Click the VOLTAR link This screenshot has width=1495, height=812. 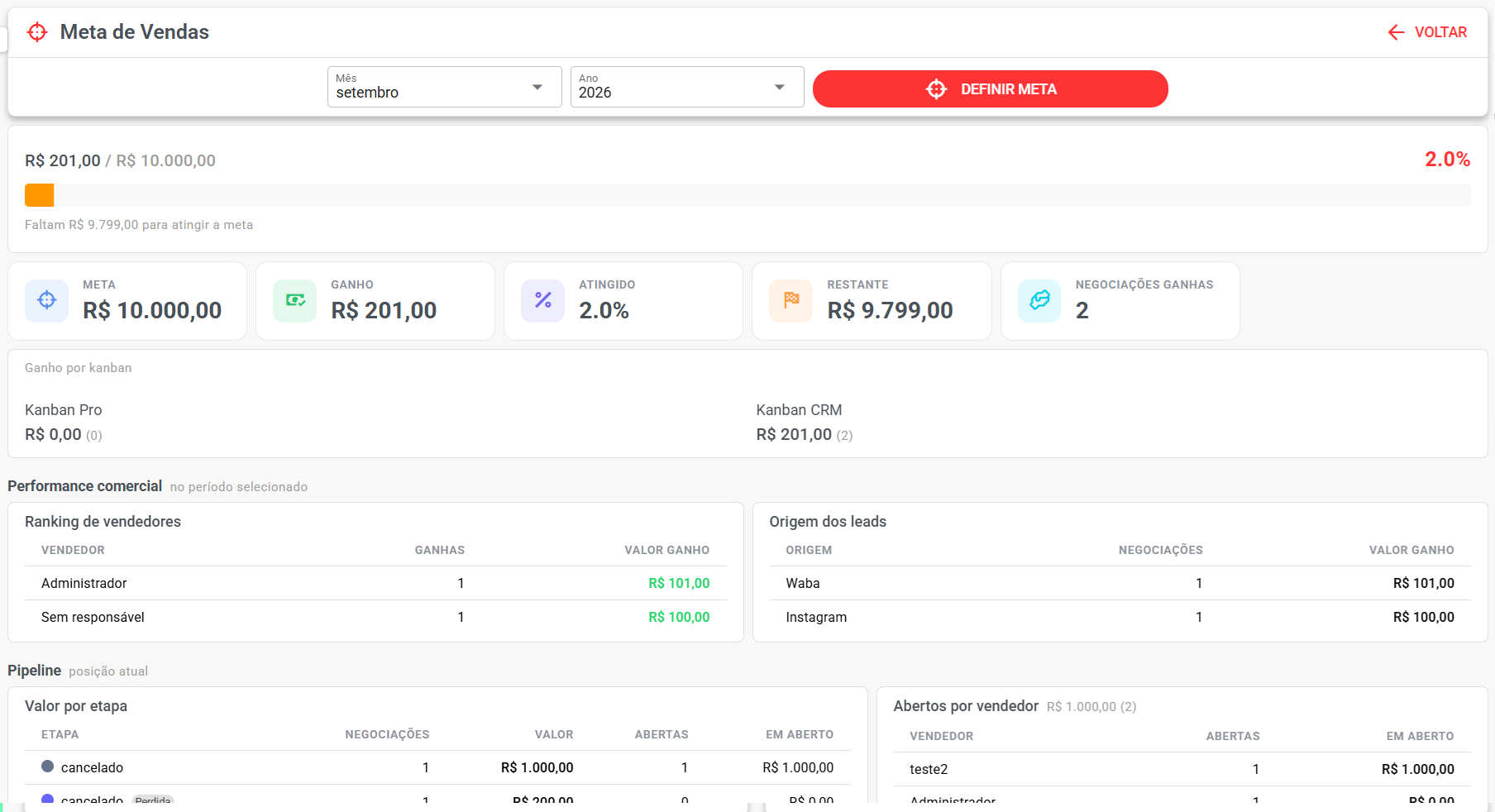pyautogui.click(x=1427, y=32)
